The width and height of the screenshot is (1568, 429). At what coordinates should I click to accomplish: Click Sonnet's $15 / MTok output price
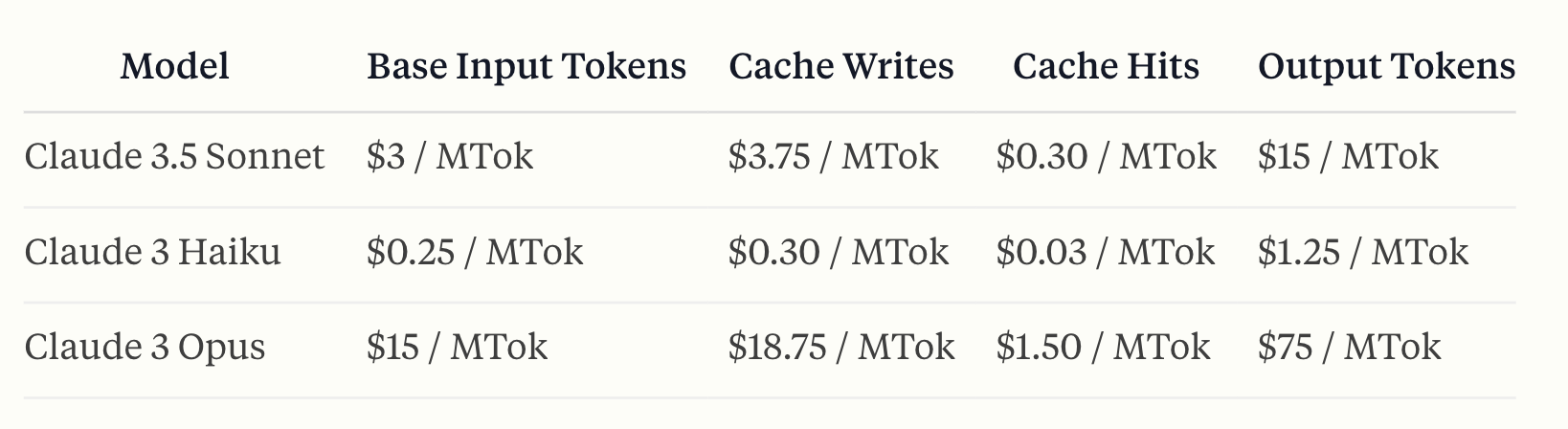[x=1348, y=156]
